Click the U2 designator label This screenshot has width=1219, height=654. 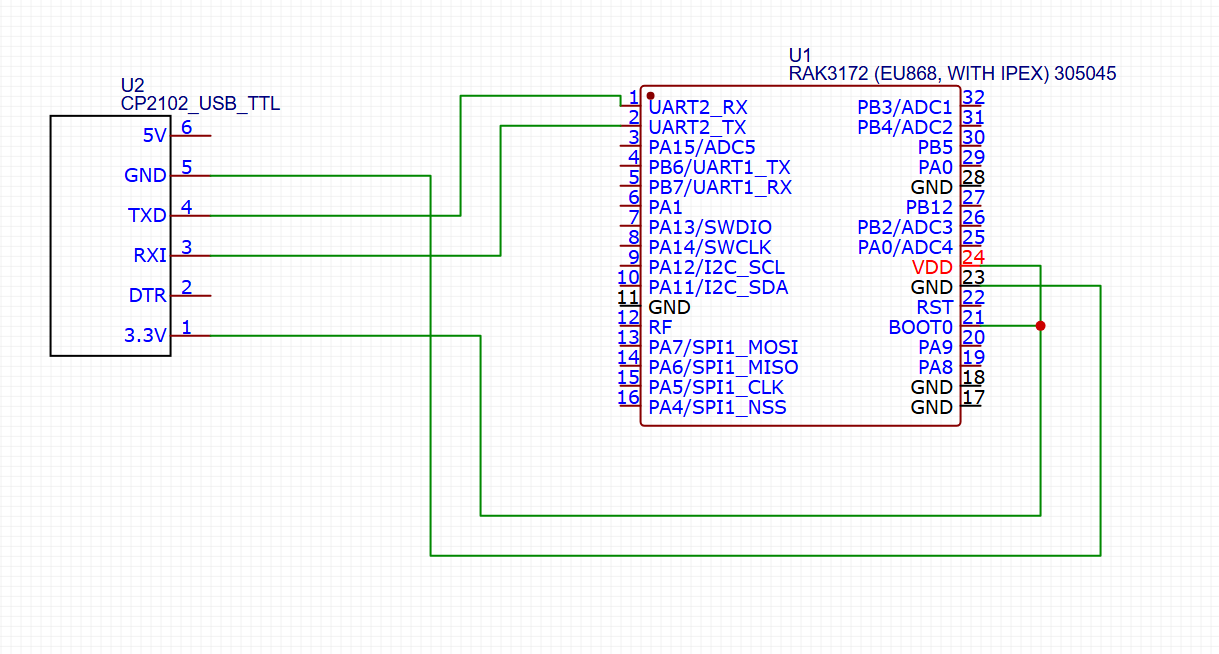tap(132, 85)
